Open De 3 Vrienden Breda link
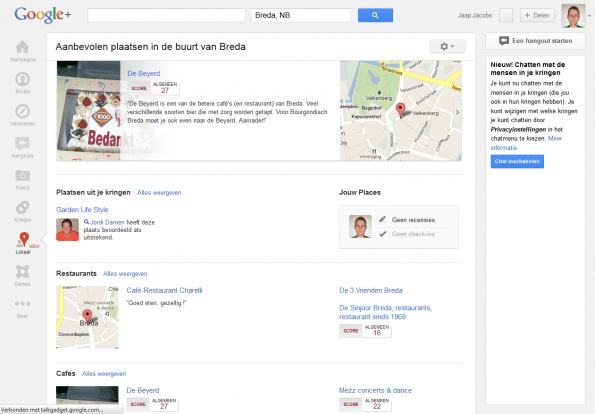Image resolution: width=595 pixels, height=414 pixels. coord(371,290)
